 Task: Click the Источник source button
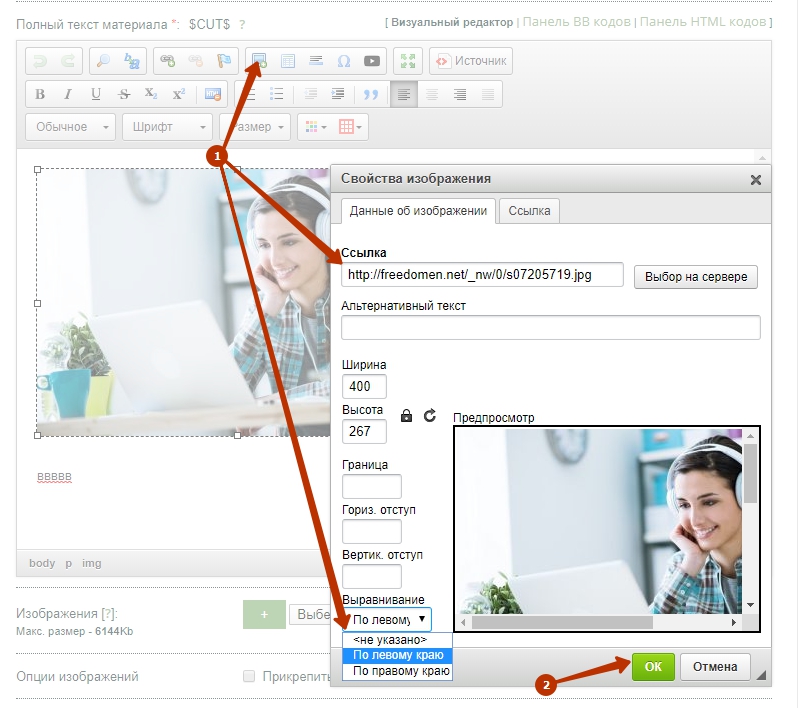click(471, 61)
